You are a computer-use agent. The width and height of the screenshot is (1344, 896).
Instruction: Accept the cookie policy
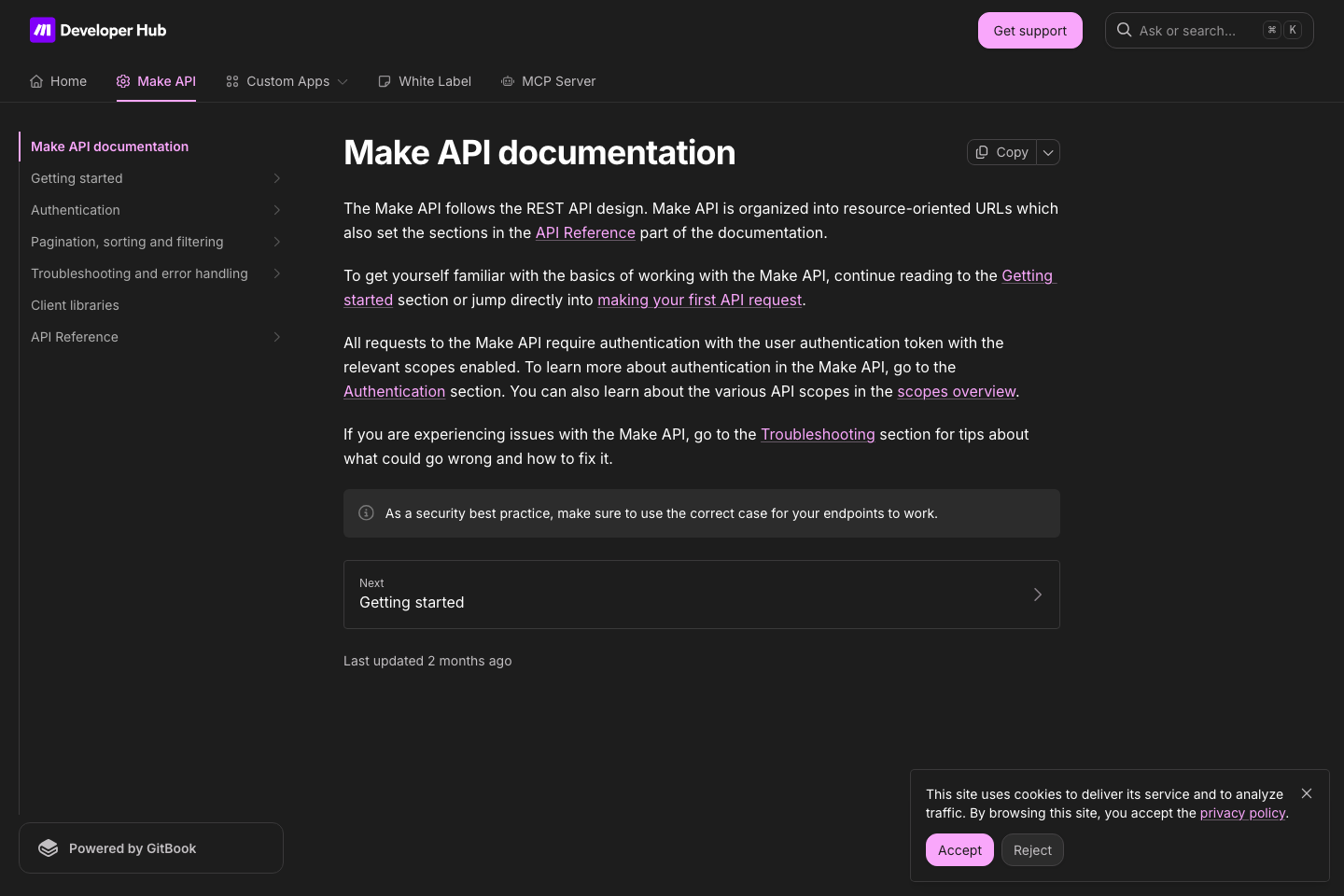[959, 850]
